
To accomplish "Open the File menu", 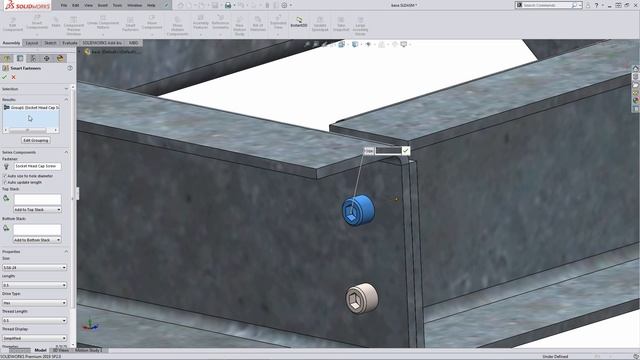I will pyautogui.click(x=64, y=5).
